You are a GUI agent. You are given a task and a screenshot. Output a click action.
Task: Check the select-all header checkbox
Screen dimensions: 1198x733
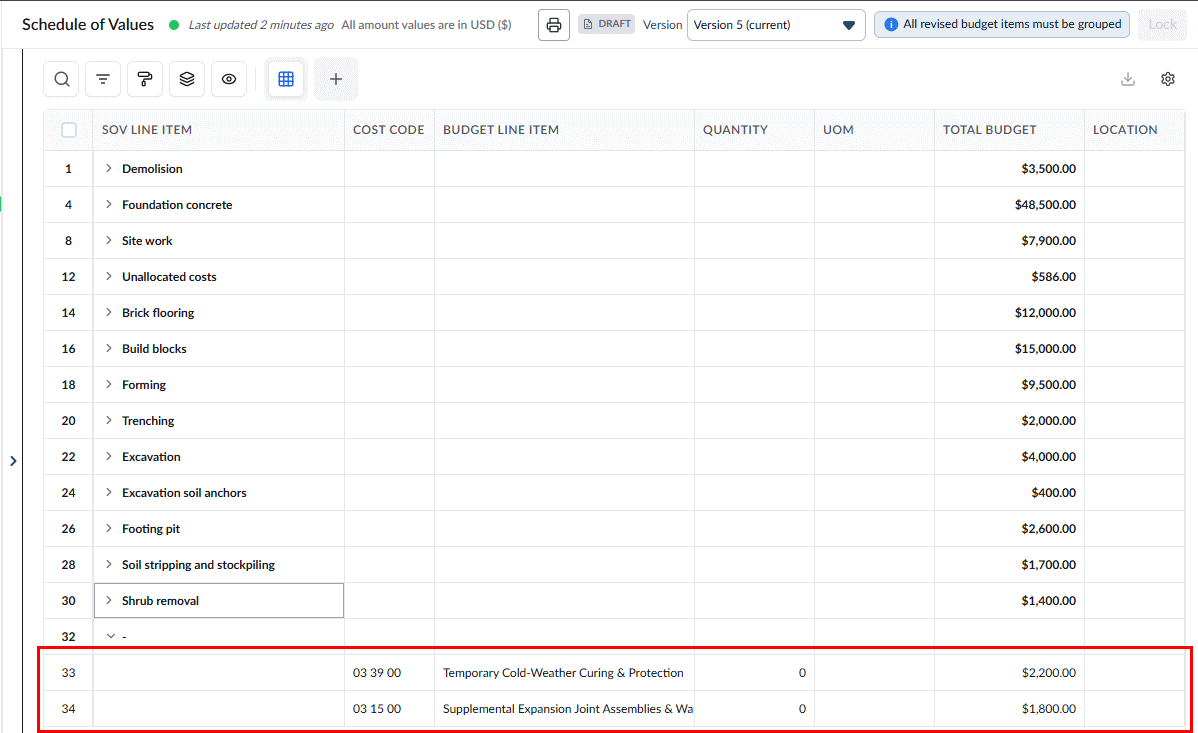click(x=69, y=130)
